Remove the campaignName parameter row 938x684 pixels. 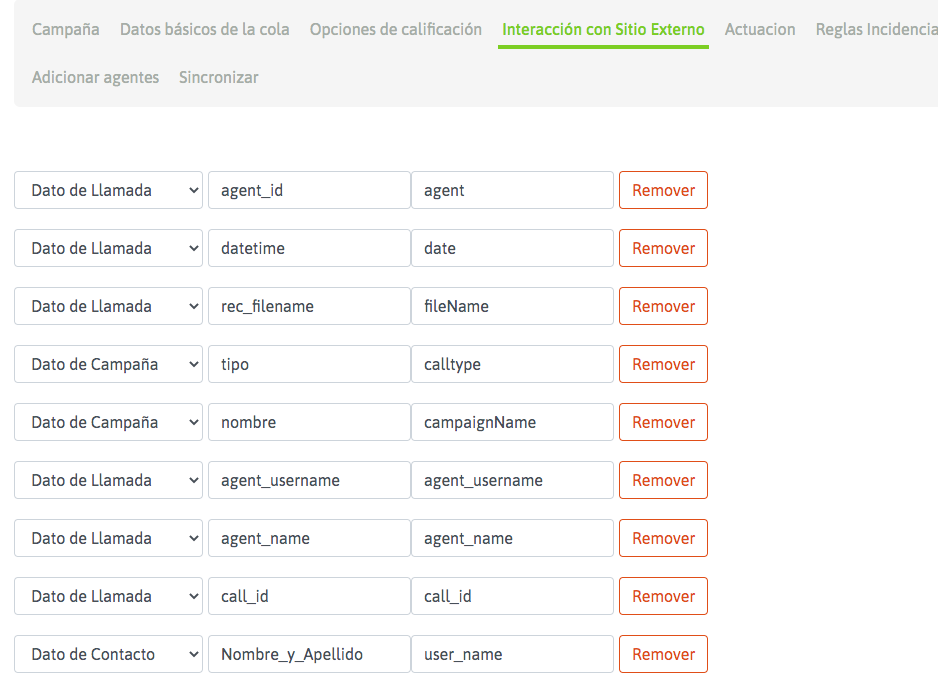point(663,422)
